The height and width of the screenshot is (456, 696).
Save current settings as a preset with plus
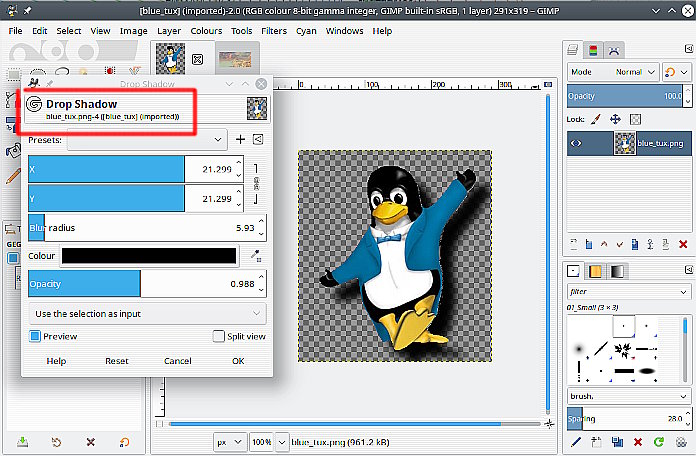[x=240, y=139]
